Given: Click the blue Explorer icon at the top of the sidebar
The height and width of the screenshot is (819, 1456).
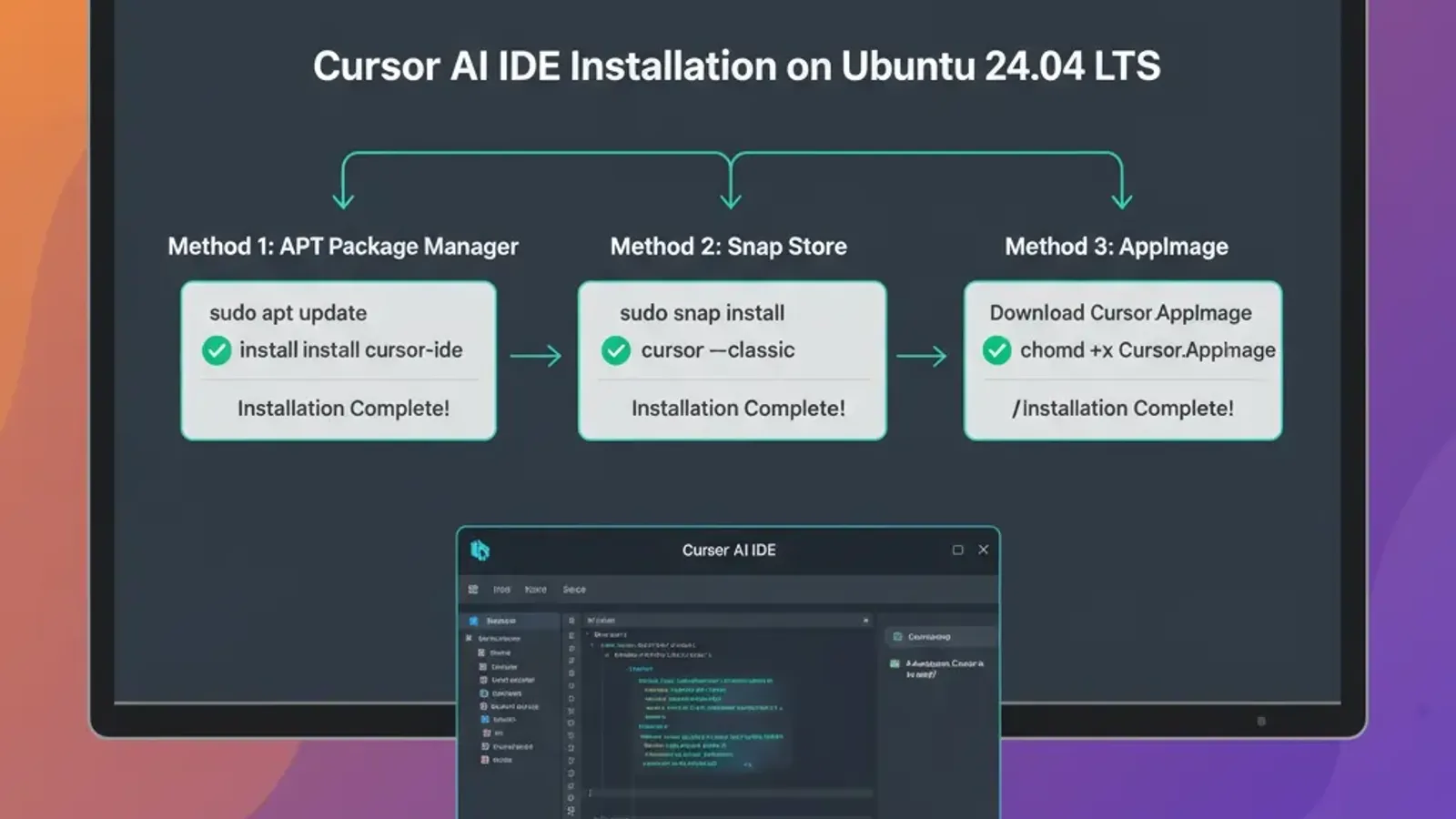Looking at the screenshot, I should [473, 621].
